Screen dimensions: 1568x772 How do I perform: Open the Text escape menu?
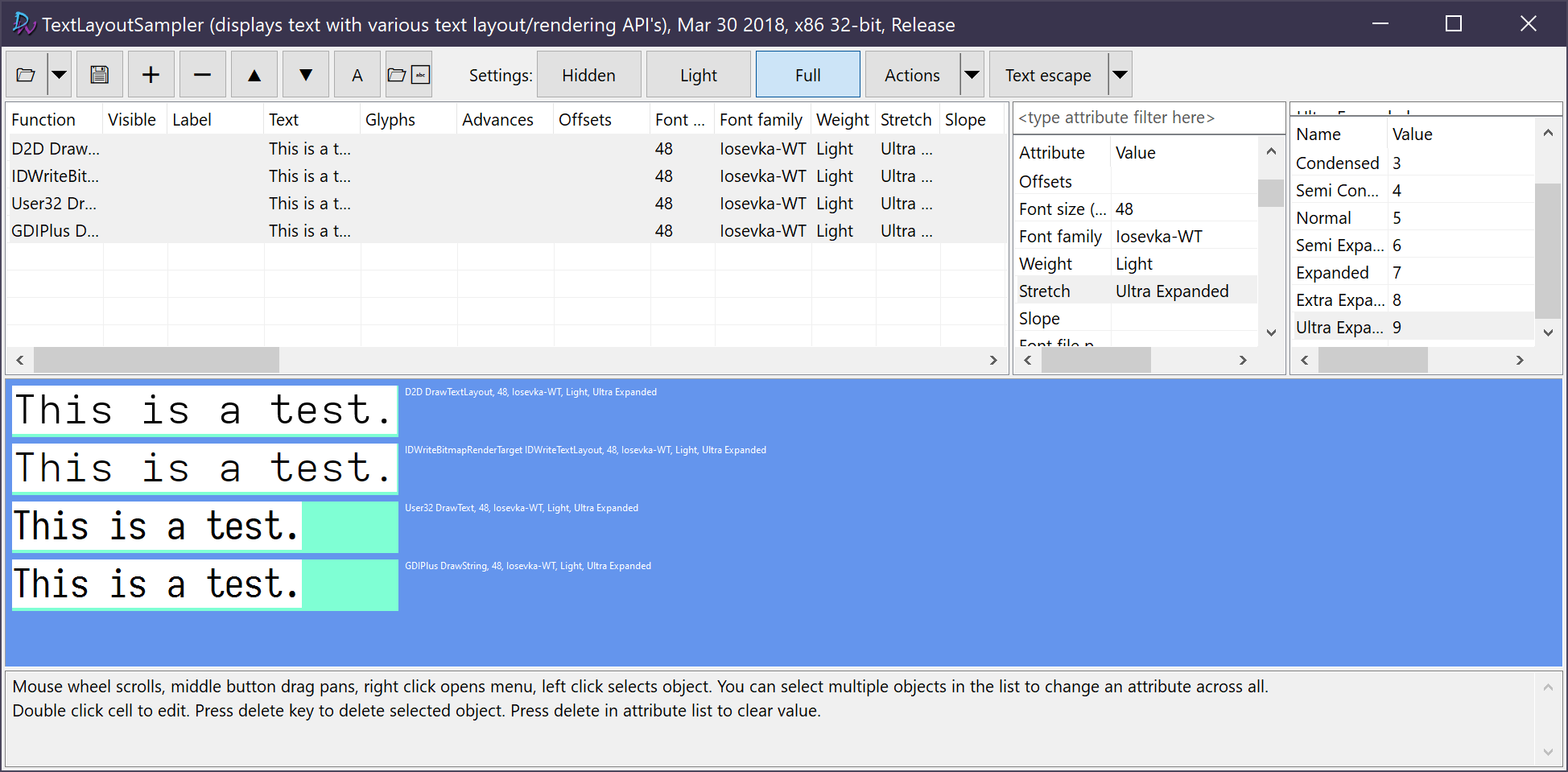(1047, 73)
